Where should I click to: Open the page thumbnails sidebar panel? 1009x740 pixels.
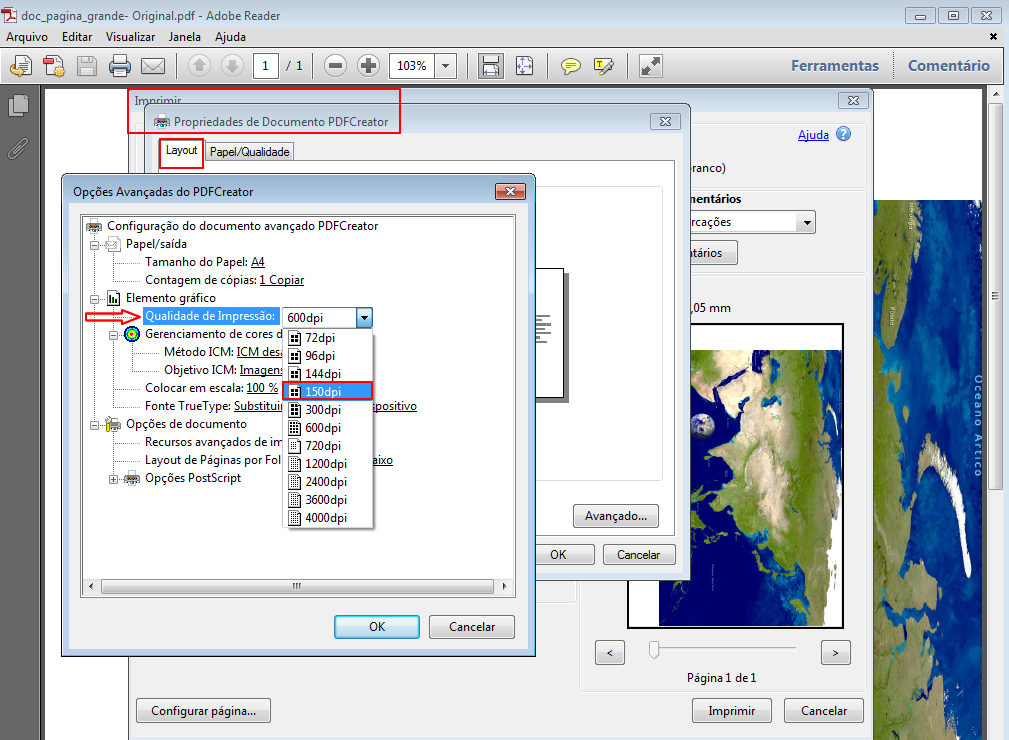18,106
